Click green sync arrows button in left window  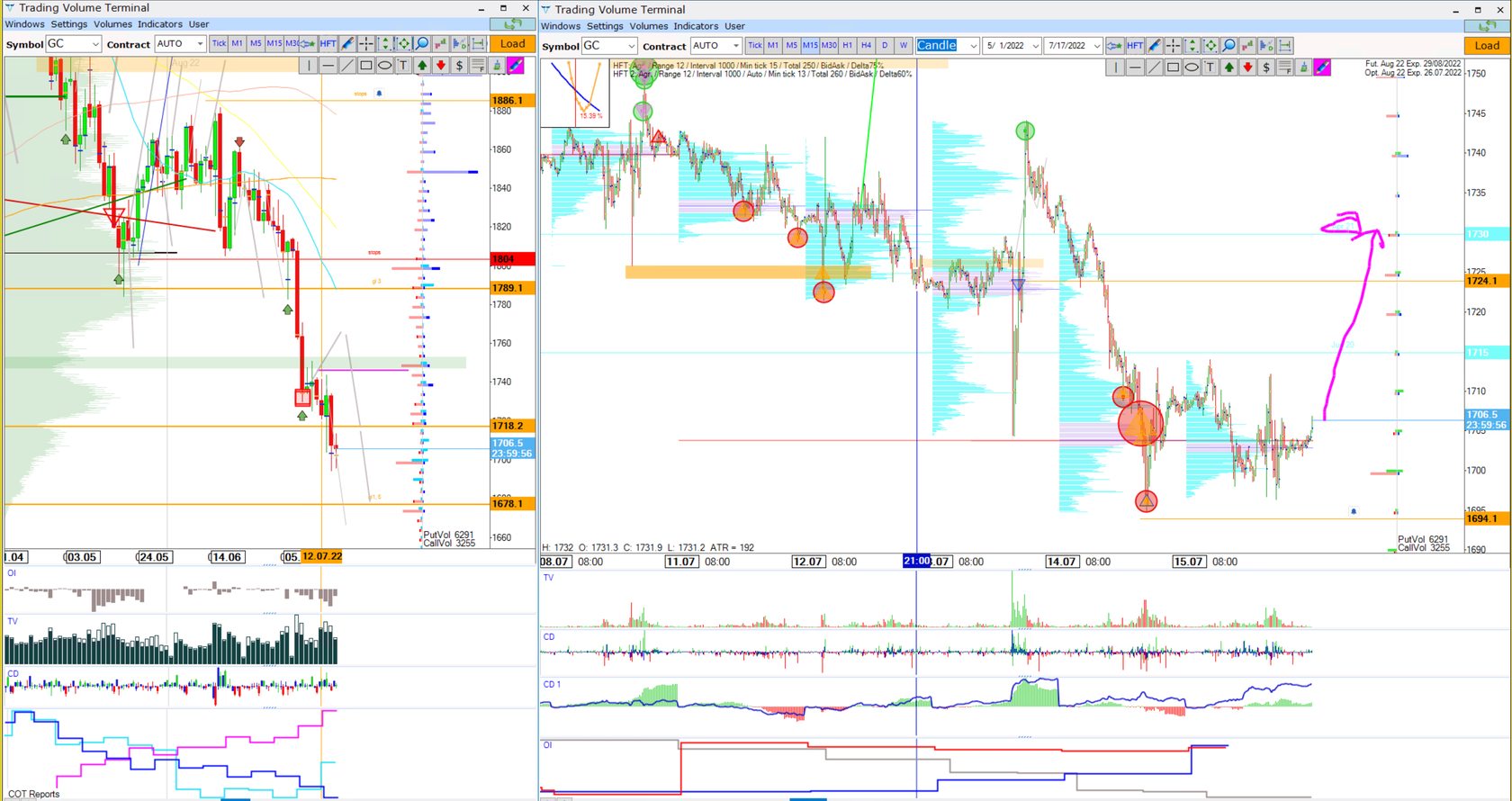tap(512, 23)
